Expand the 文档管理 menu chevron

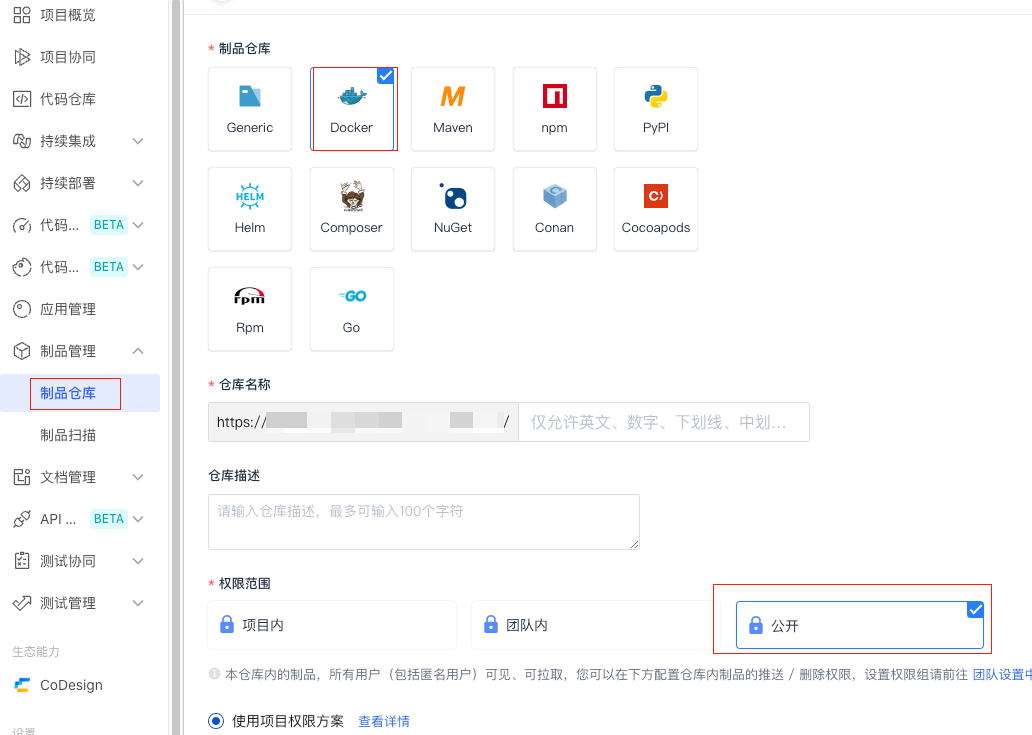(x=138, y=477)
